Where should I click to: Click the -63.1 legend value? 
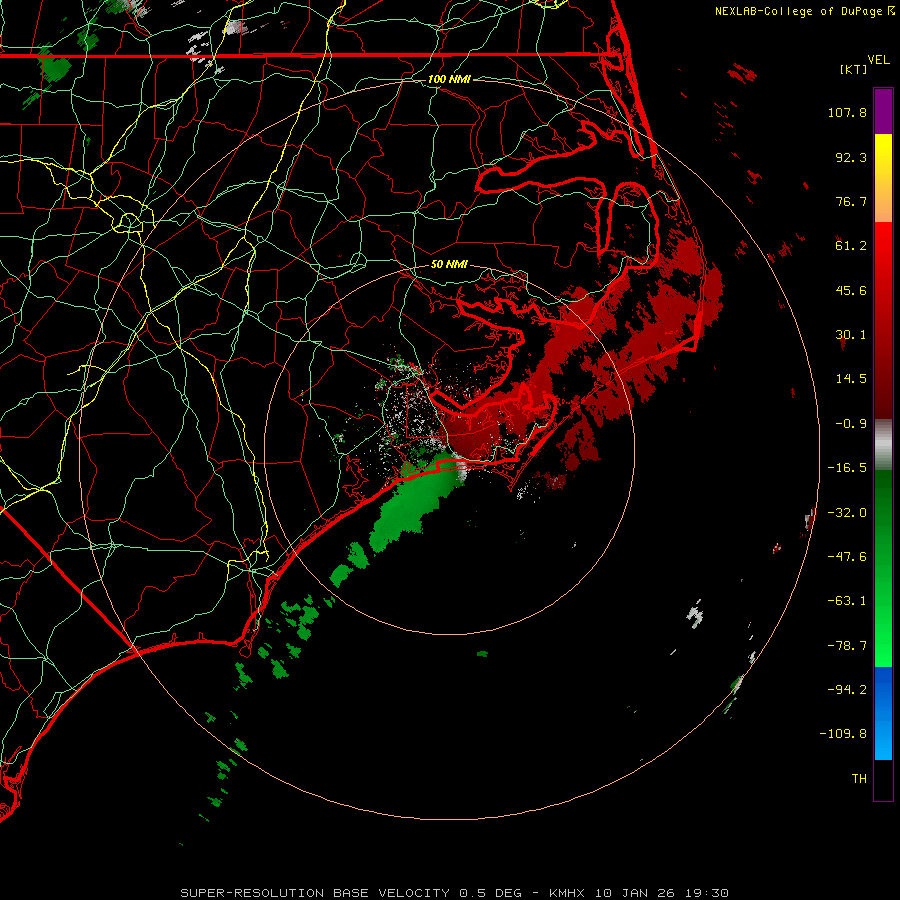coord(847,601)
